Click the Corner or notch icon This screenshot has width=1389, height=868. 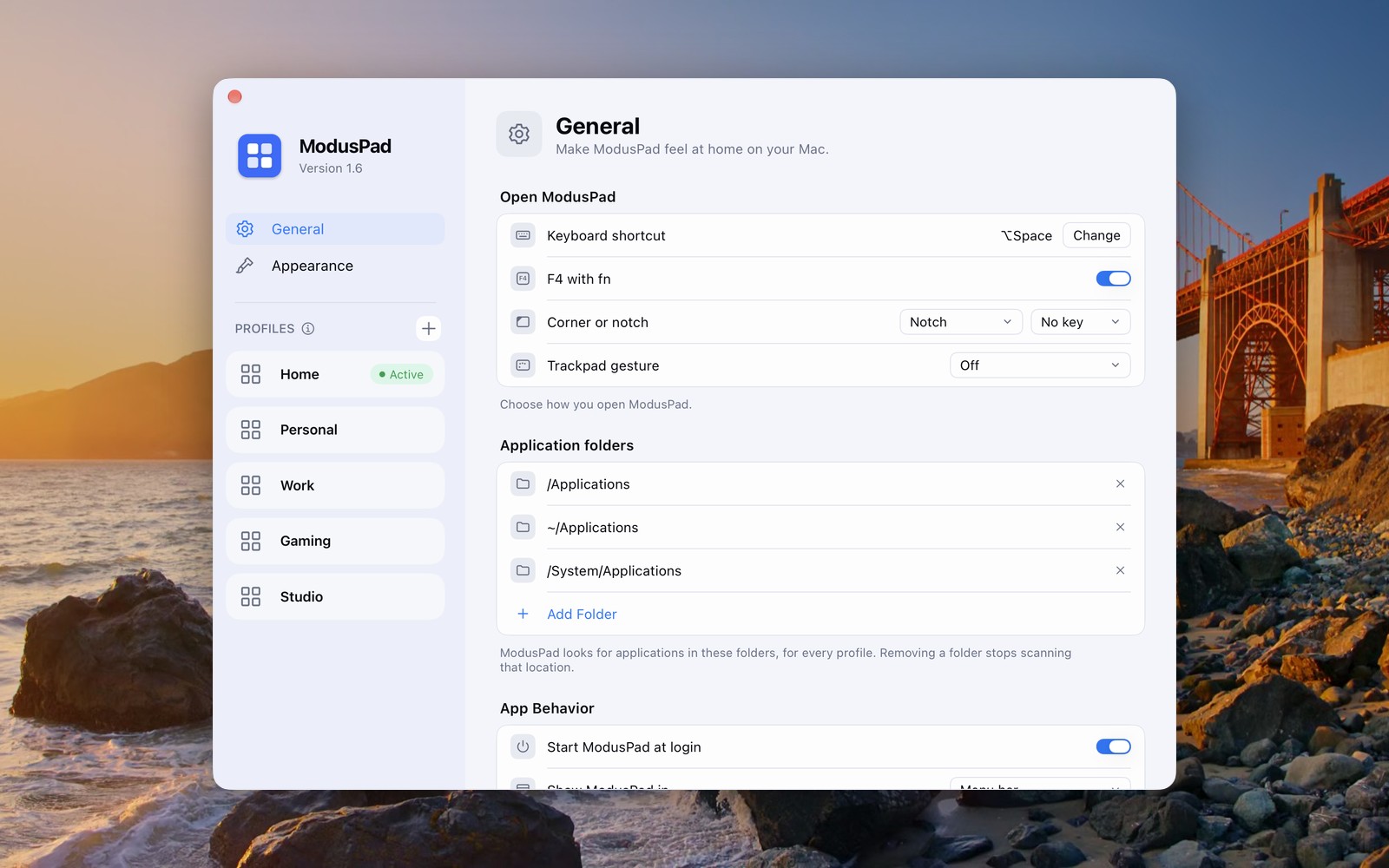523,322
